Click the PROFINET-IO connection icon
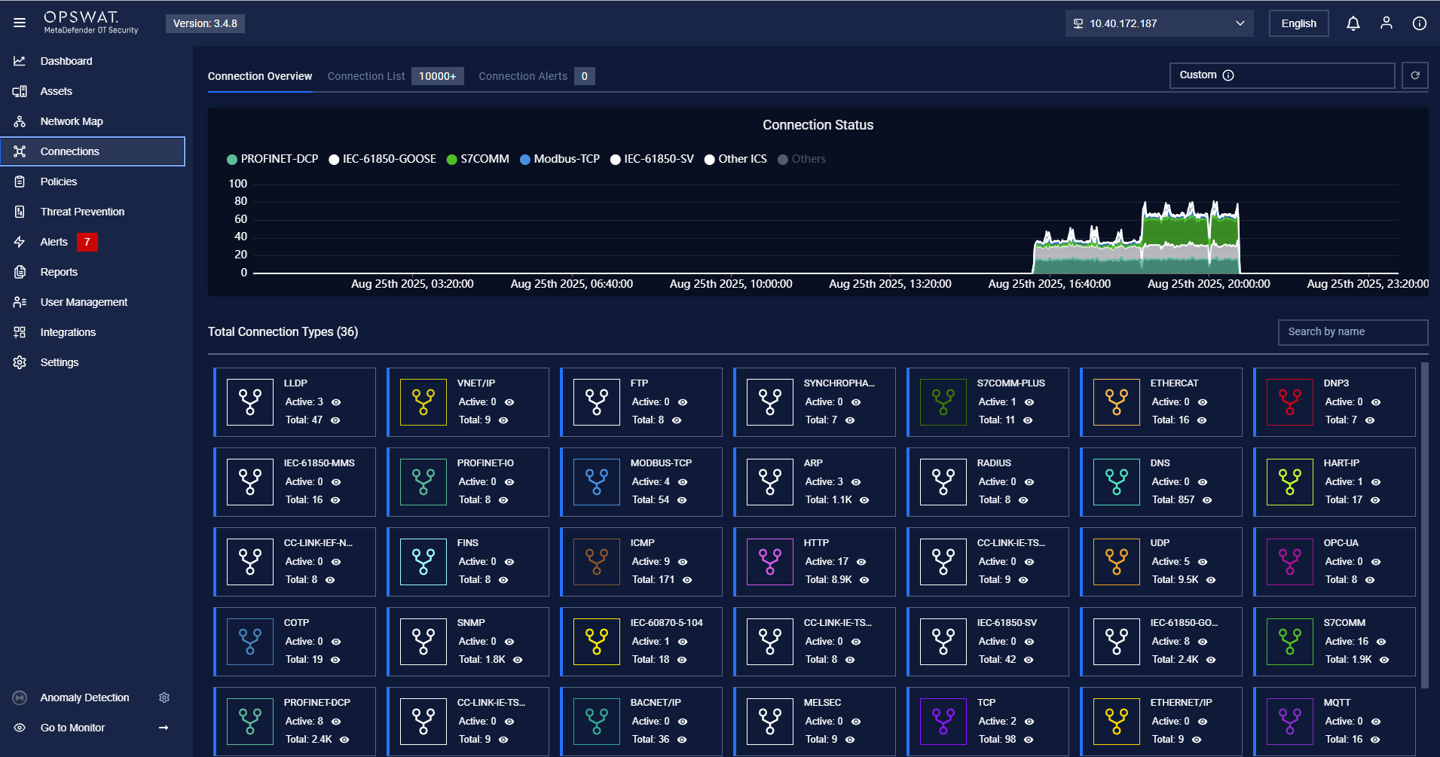The image size is (1440, 757). click(423, 482)
